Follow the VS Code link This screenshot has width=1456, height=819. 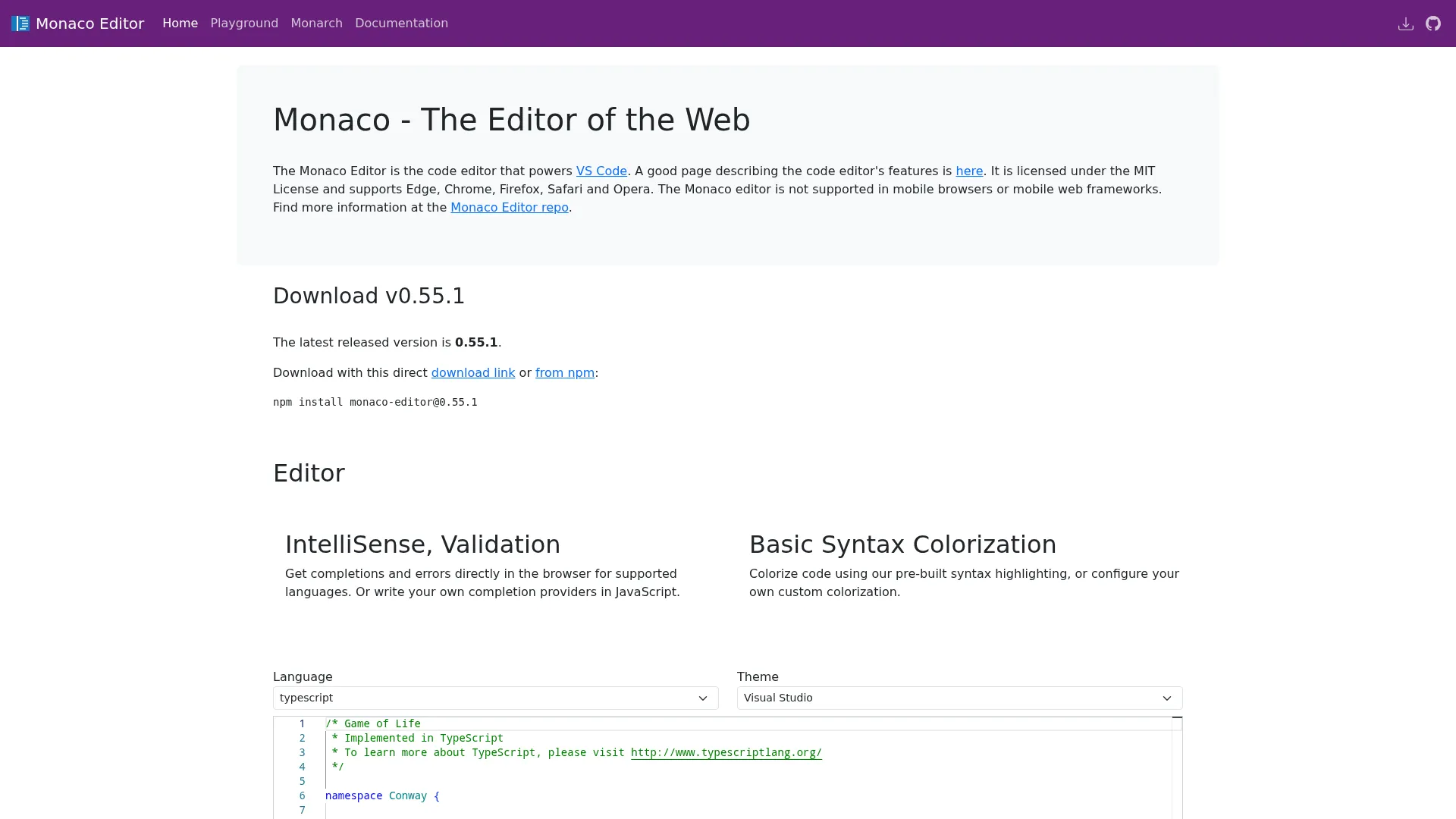[601, 171]
